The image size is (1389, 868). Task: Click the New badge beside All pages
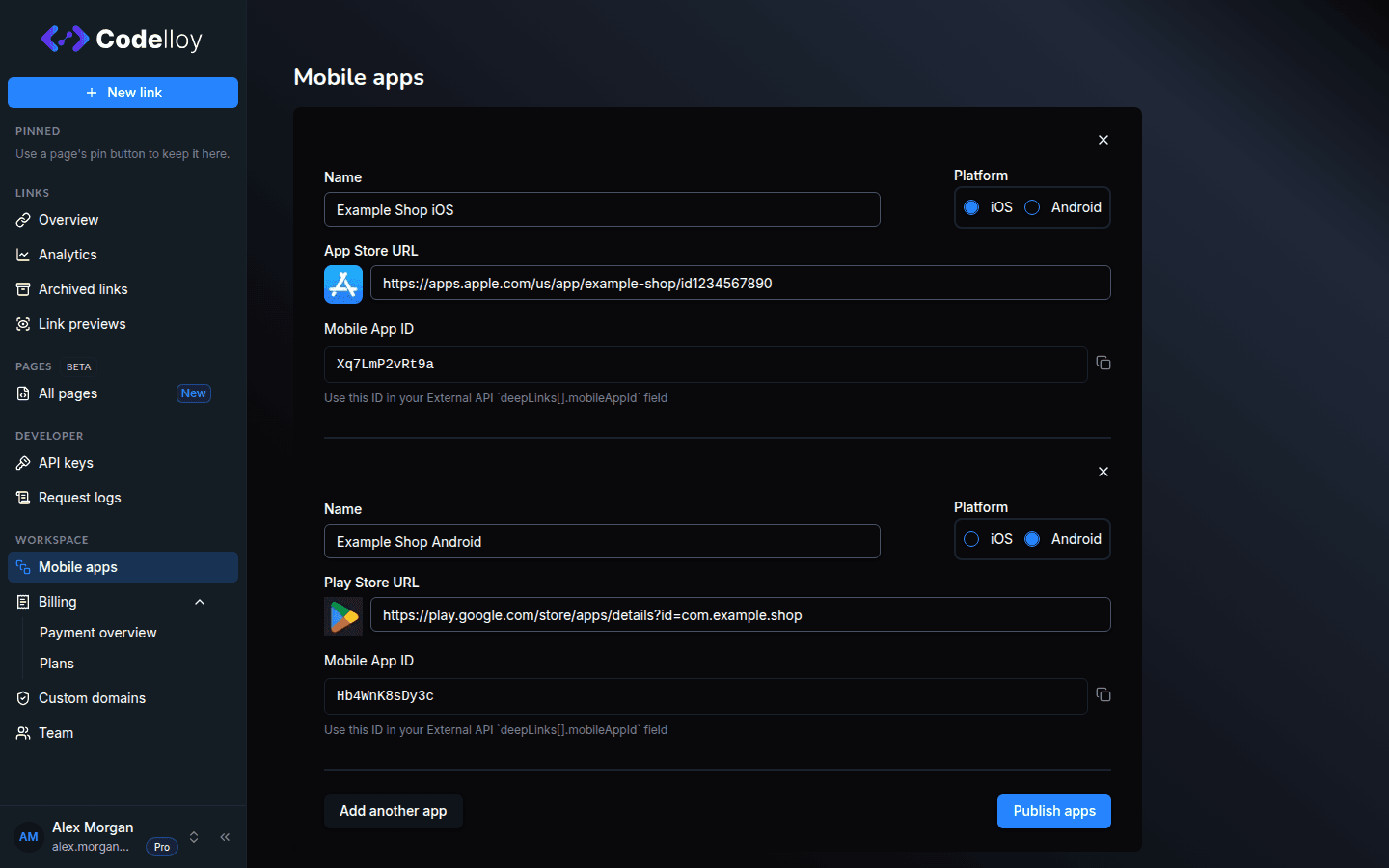click(x=194, y=393)
